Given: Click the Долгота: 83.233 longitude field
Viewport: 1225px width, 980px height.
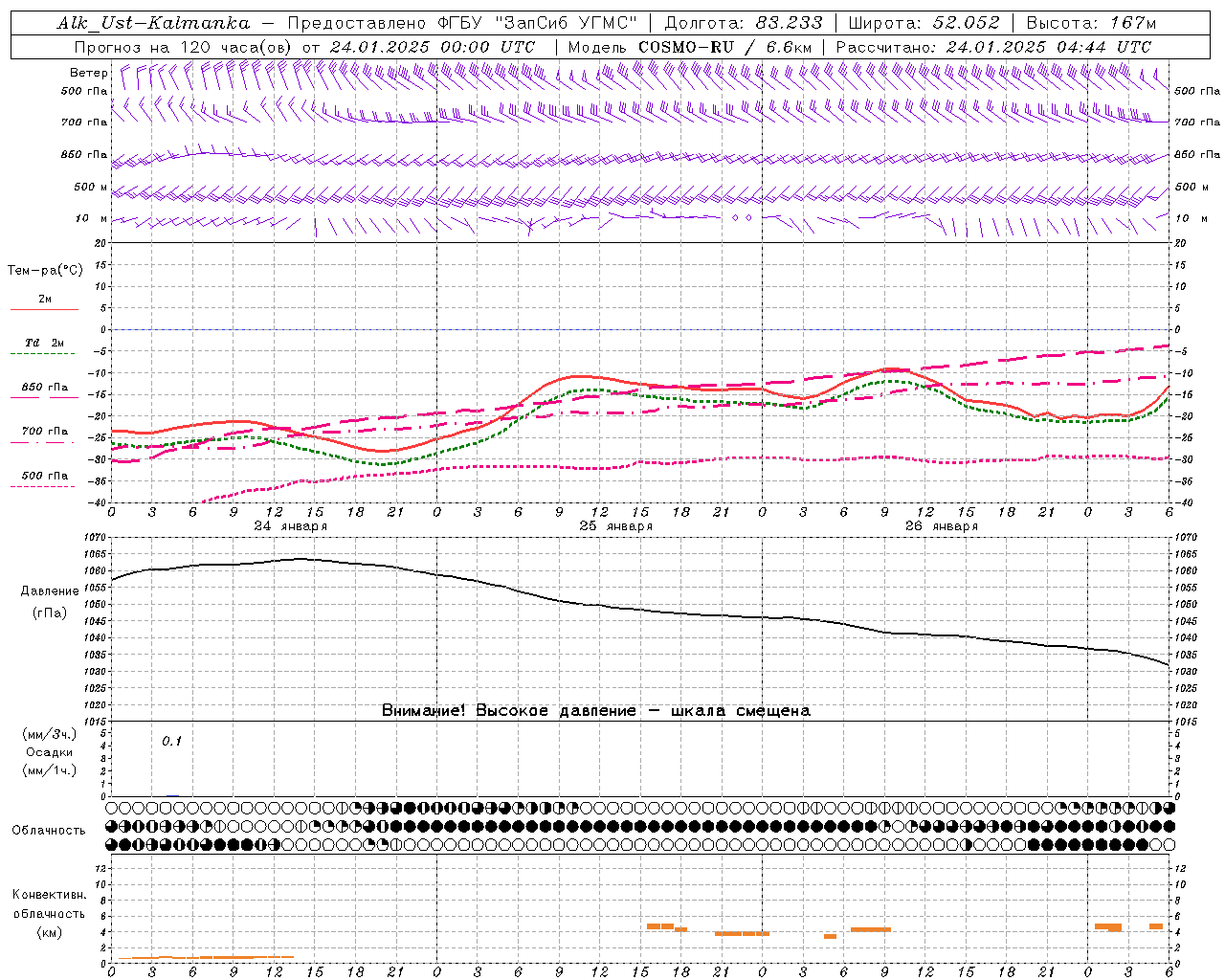Looking at the screenshot, I should pos(742,23).
